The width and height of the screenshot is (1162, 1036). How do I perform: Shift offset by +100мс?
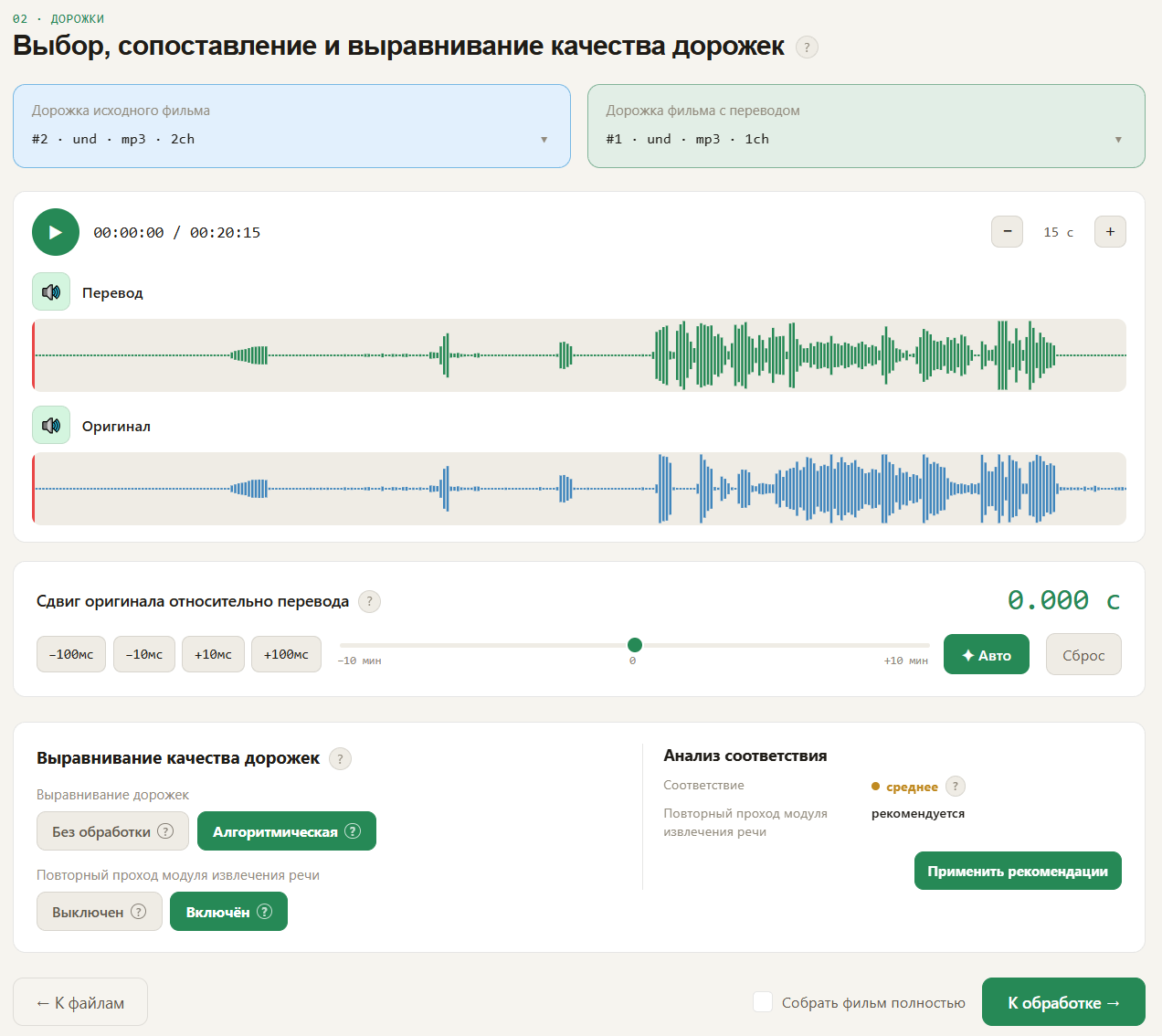click(x=286, y=654)
